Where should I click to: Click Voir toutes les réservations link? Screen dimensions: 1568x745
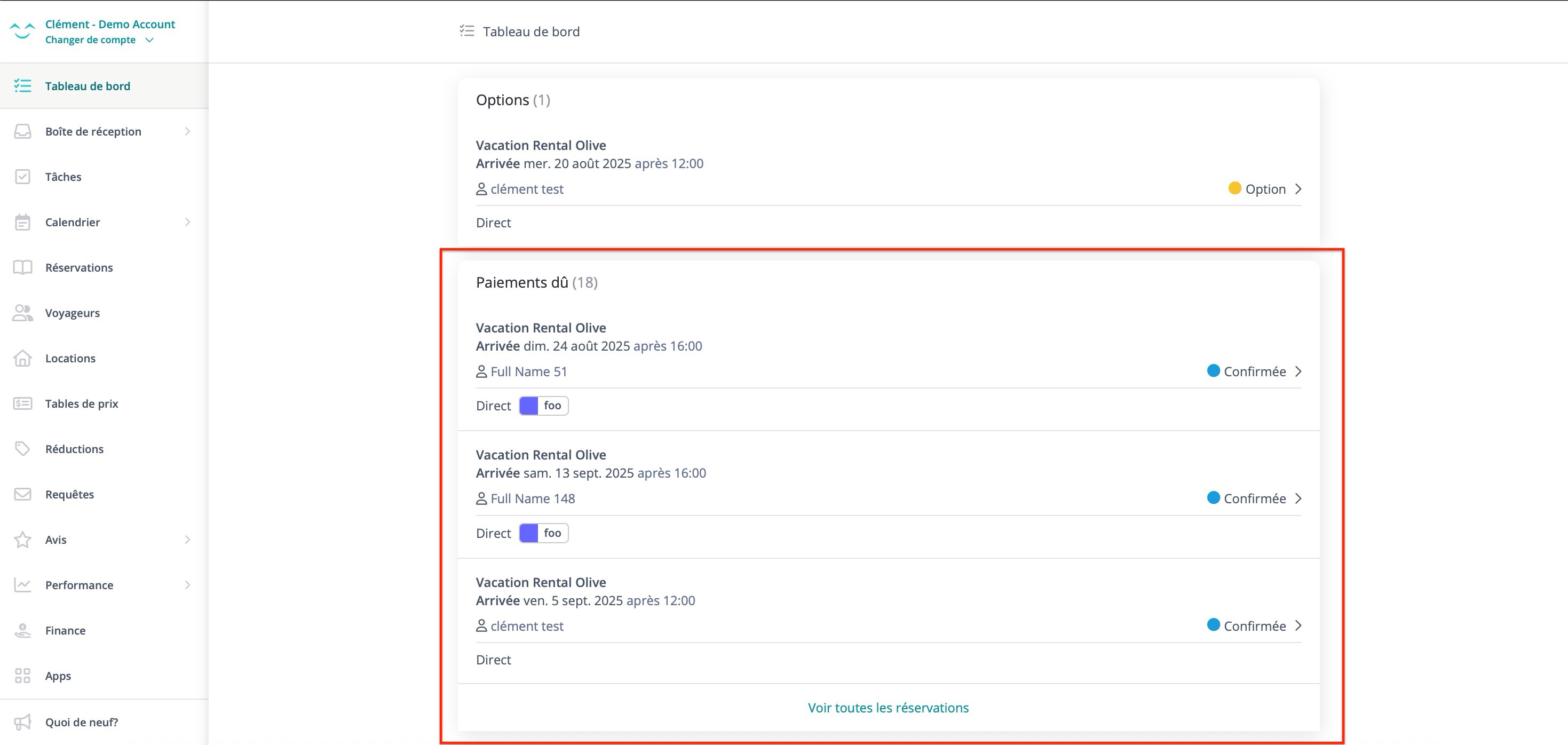pos(888,707)
